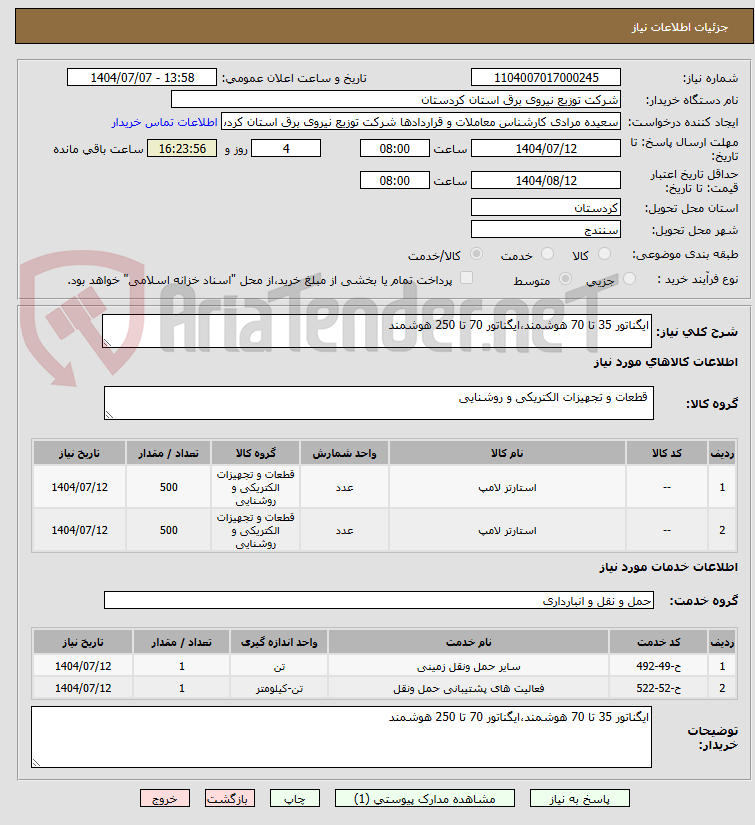Click the شهر محل تحویل field سنندج
This screenshot has height=825, width=755.
point(546,229)
